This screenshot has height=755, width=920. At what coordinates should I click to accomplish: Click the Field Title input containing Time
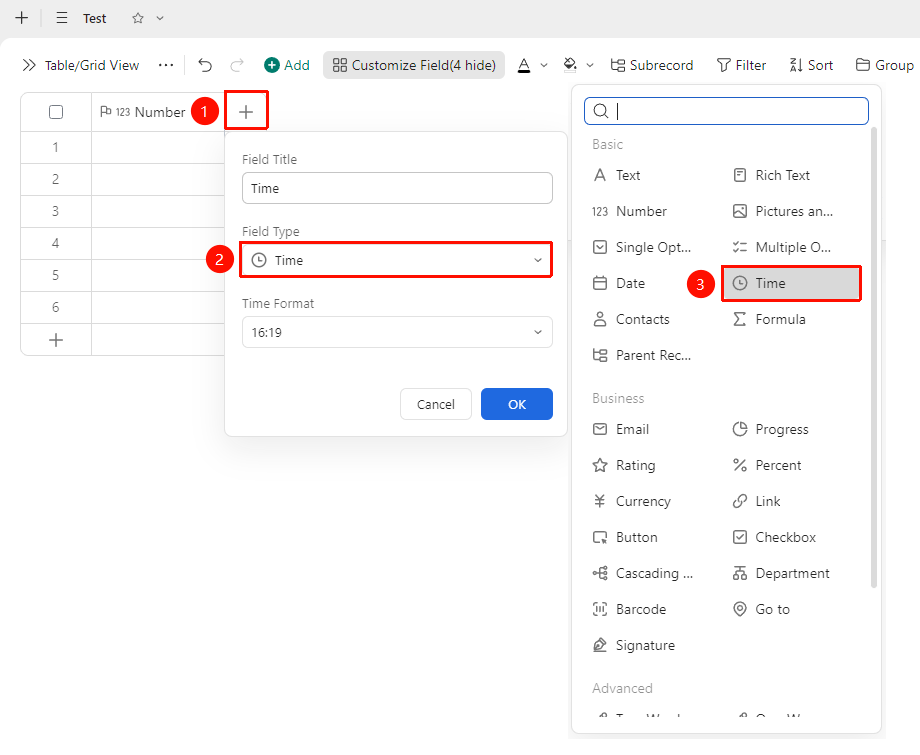click(397, 188)
